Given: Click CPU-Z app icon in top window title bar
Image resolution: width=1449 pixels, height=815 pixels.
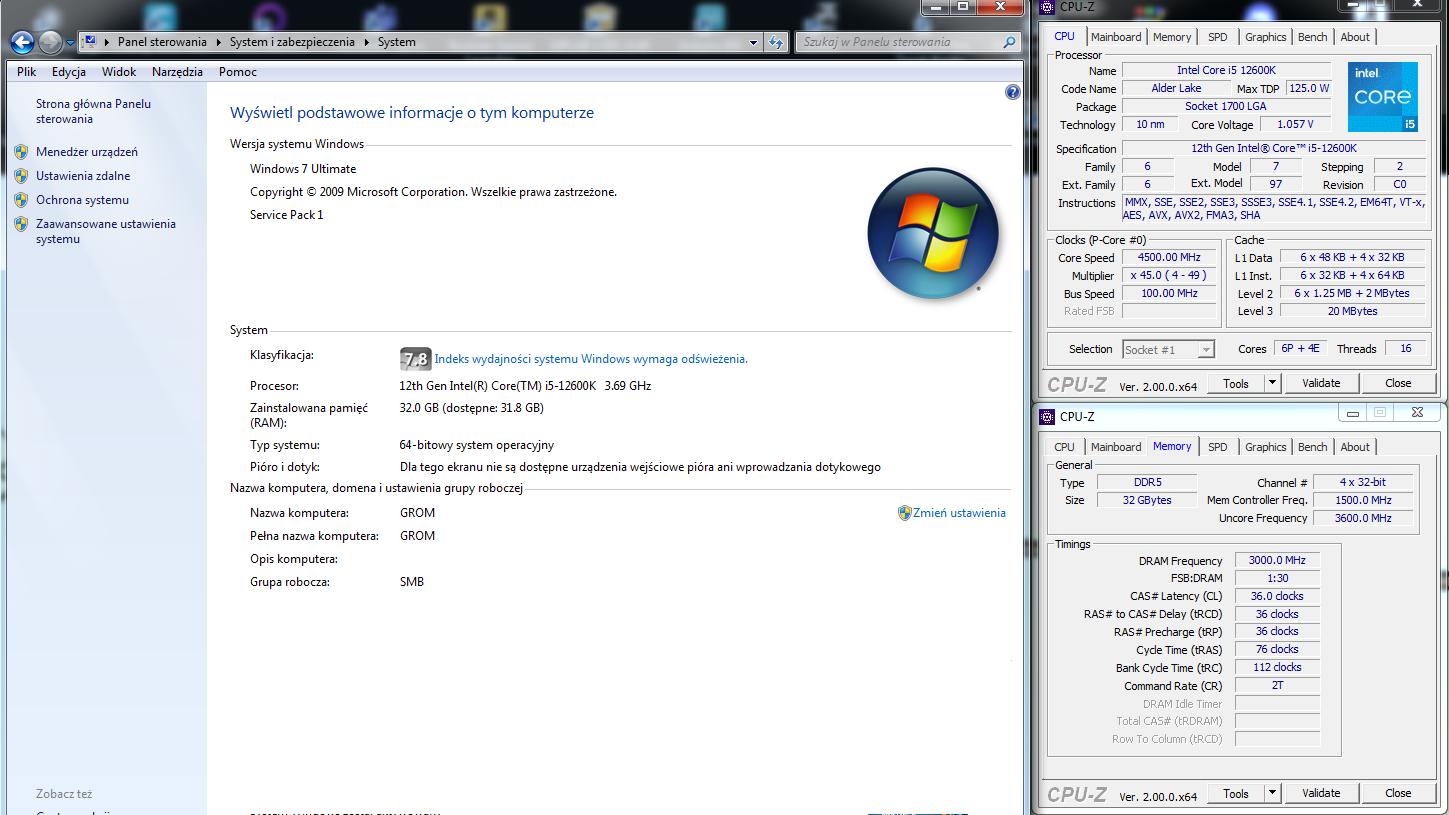Looking at the screenshot, I should pos(1046,7).
